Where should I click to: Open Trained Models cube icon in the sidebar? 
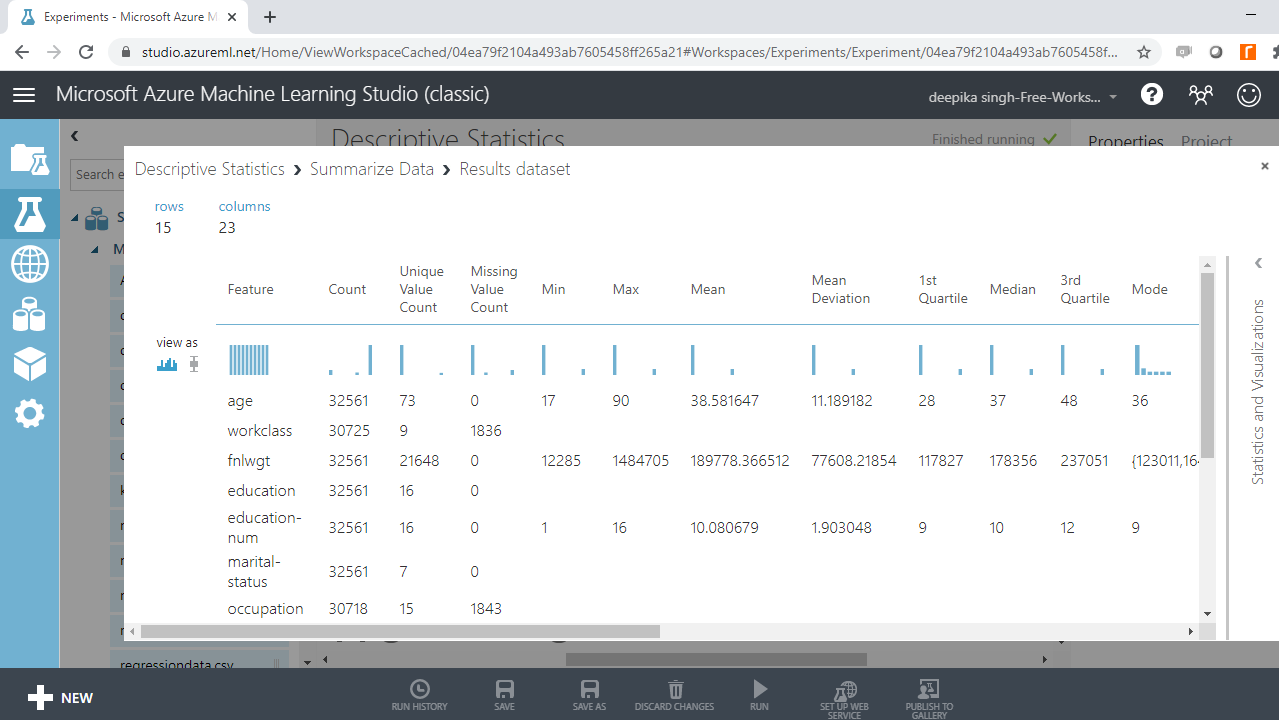tap(29, 364)
